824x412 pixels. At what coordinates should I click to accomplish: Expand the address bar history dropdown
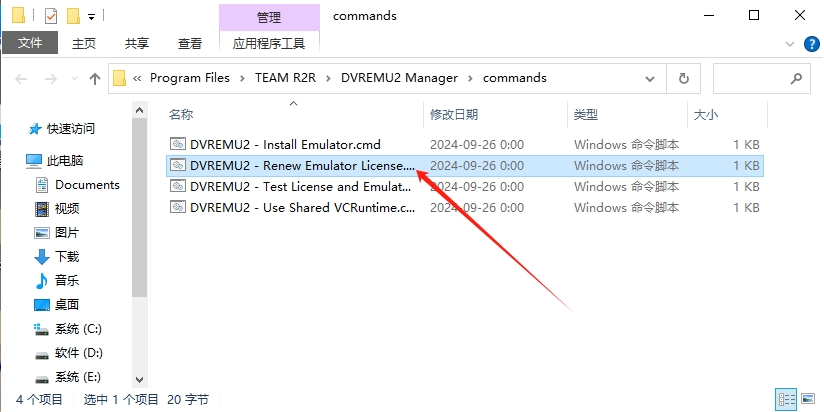click(650, 79)
